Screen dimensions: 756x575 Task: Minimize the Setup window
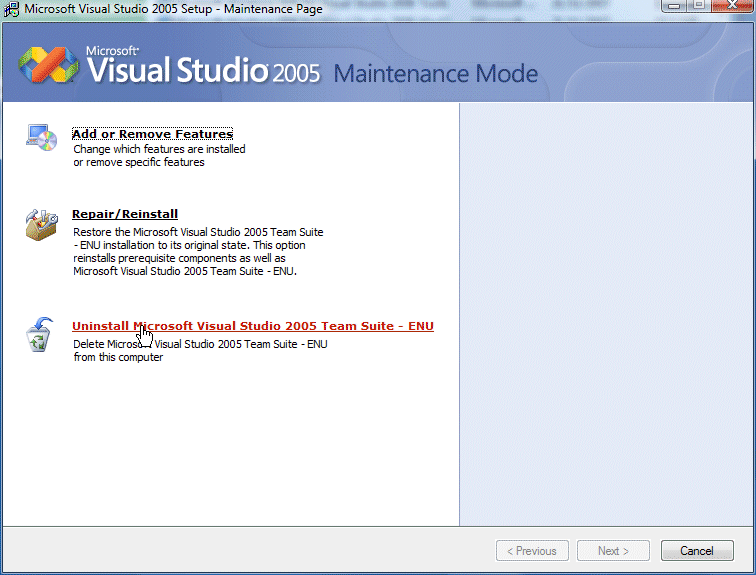click(x=674, y=6)
